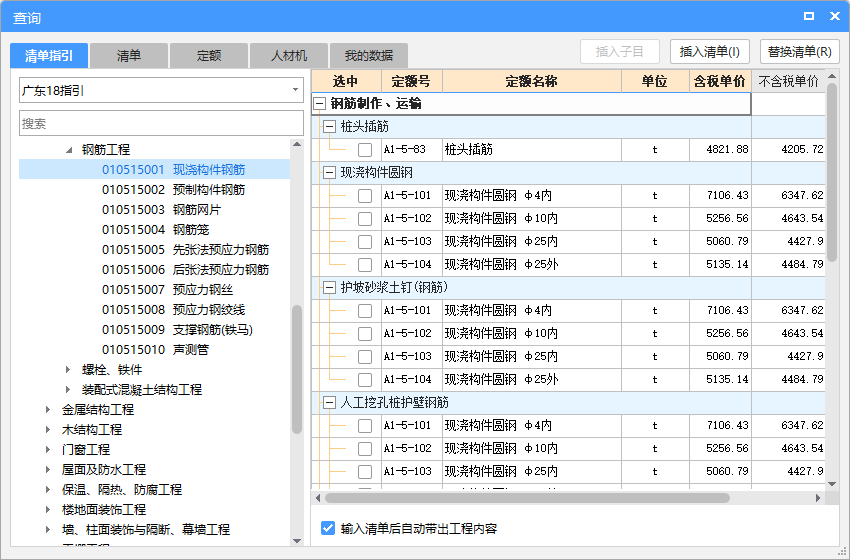850x560 pixels.
Task: Check A1-5-102 under 现浇构件圆钢 group
Action: [365, 218]
